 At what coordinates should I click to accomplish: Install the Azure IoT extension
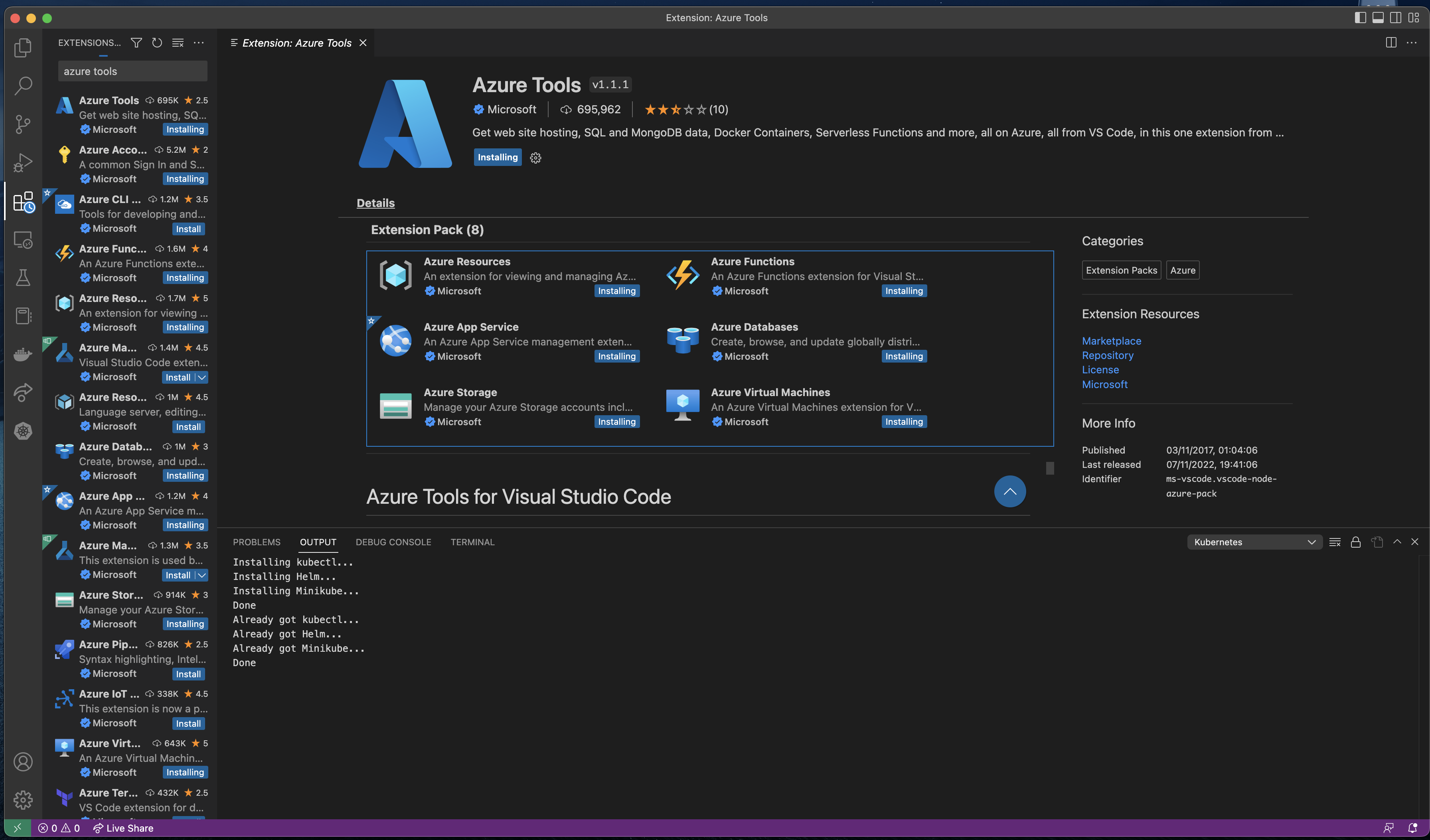(x=188, y=724)
